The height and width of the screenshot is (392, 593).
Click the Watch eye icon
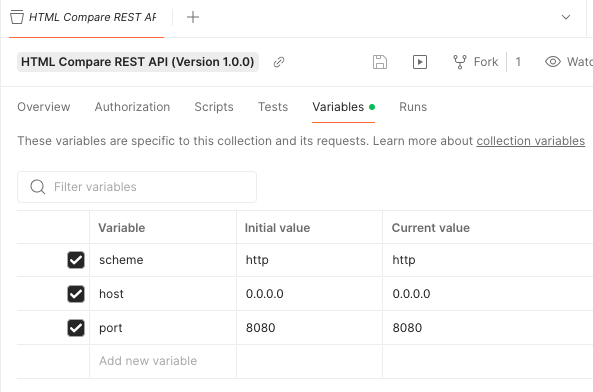553,62
